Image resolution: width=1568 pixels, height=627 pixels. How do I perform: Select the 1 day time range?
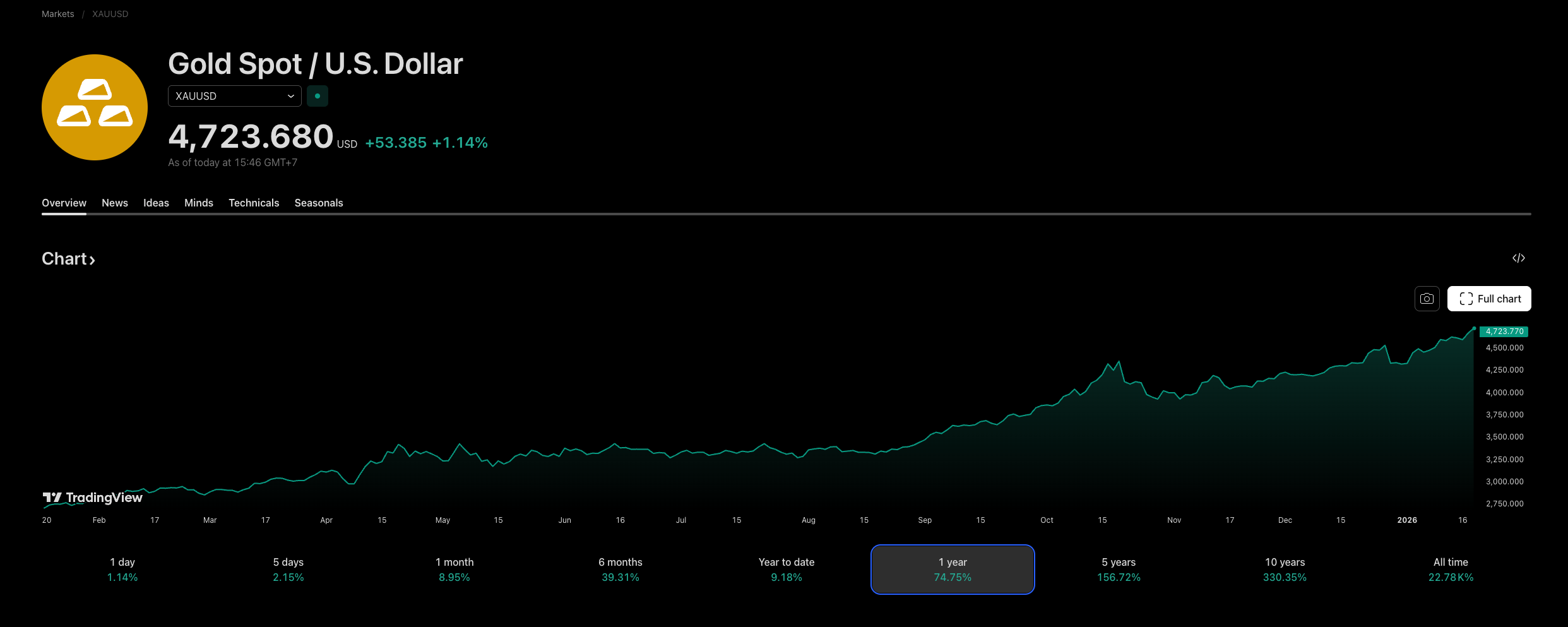click(122, 569)
